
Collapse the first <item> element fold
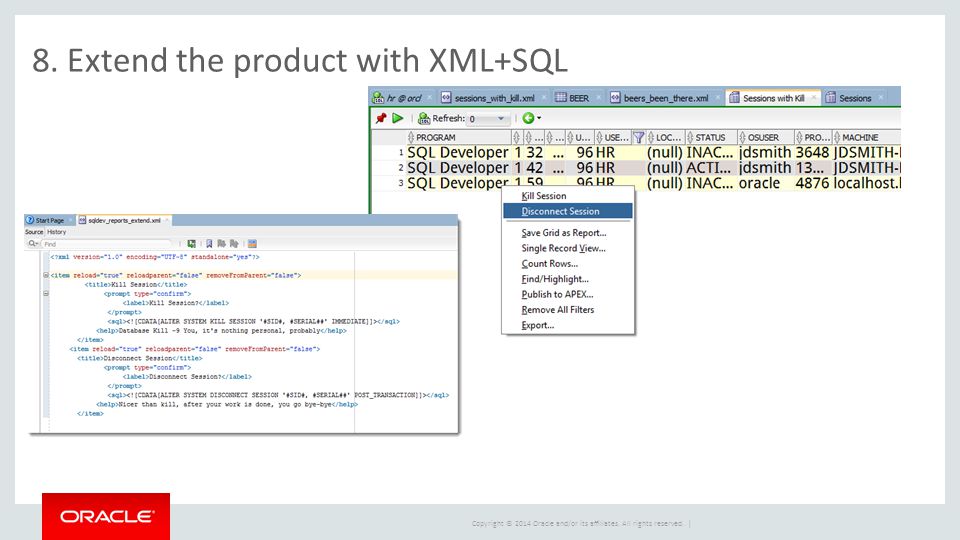click(46, 276)
